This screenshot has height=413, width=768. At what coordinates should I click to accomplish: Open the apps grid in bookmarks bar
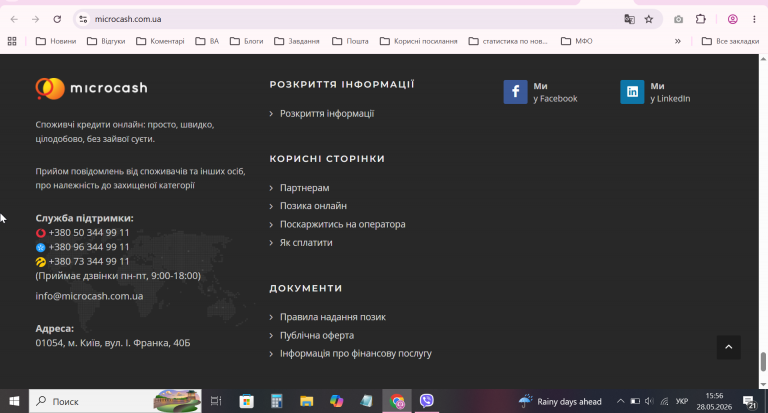point(12,41)
